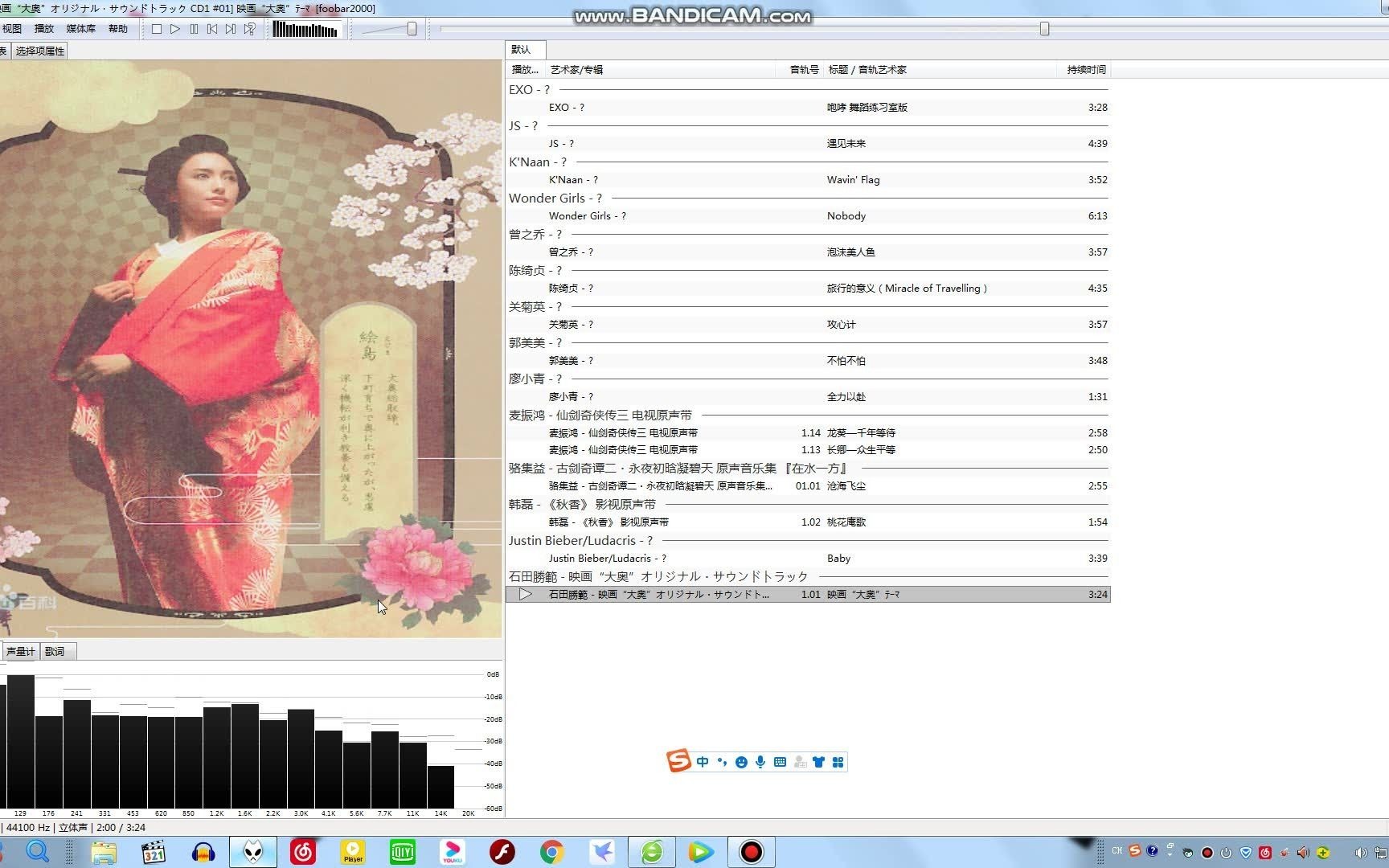Screen dimensions: 1389x868
Task: Adjust the volume slider handle
Action: 412,29
